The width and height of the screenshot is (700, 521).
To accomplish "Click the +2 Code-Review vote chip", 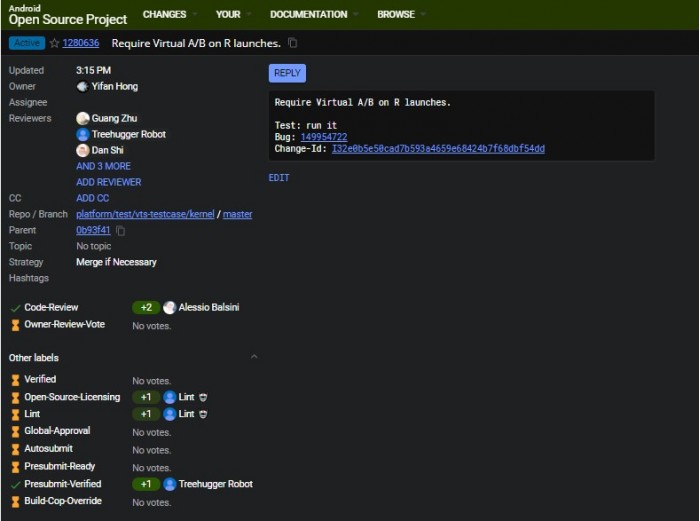I will pyautogui.click(x=146, y=308).
